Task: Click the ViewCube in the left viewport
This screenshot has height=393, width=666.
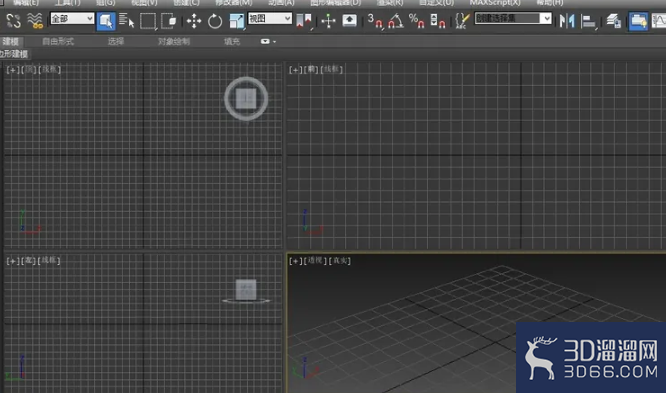Action: (x=246, y=291)
